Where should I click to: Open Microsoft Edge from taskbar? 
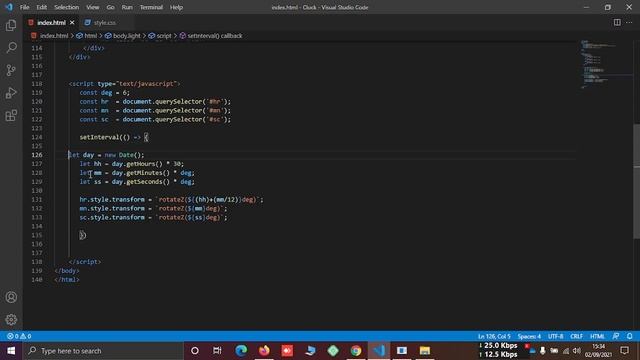241,351
